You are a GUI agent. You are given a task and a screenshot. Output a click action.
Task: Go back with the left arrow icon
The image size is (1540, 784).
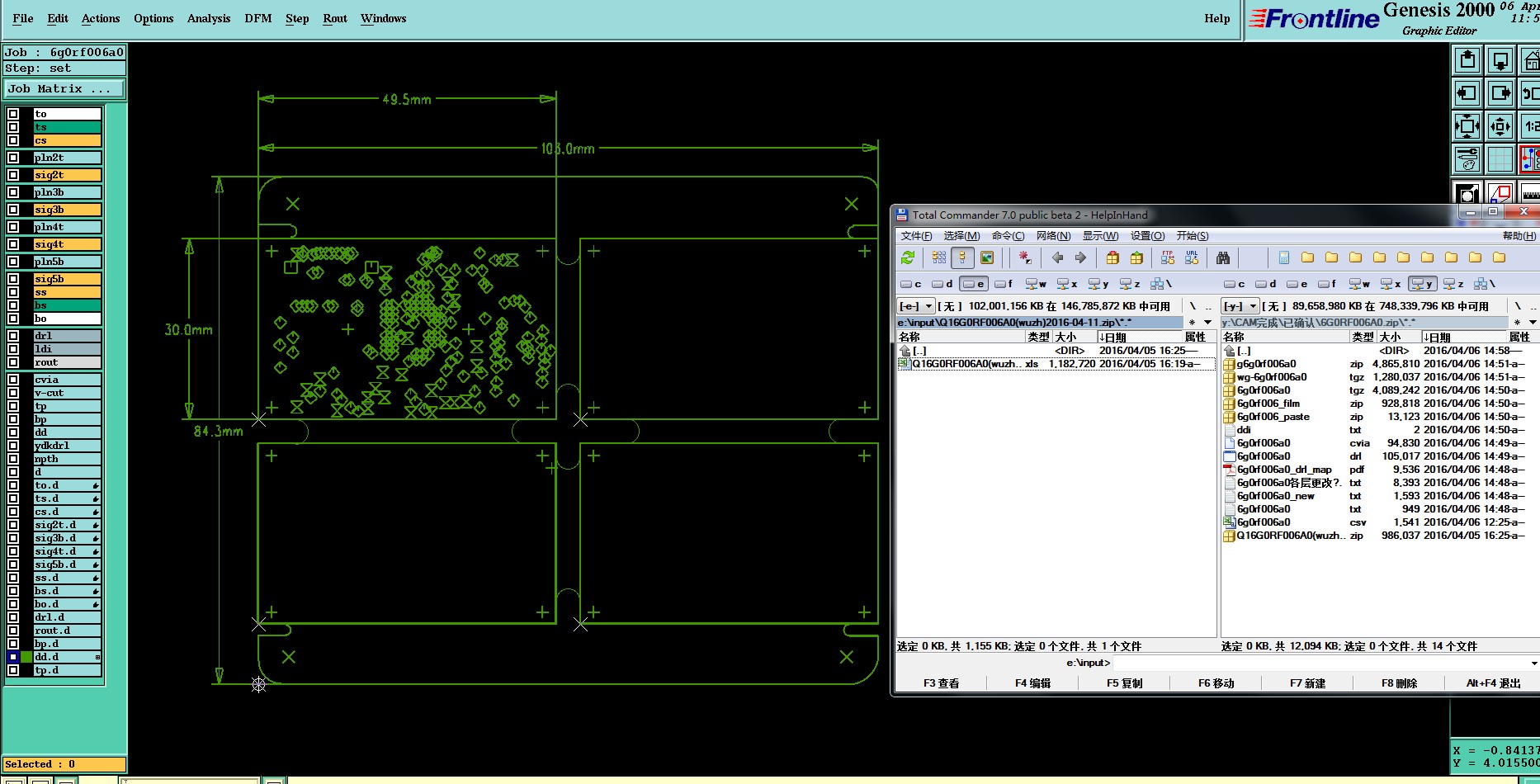click(x=1057, y=258)
